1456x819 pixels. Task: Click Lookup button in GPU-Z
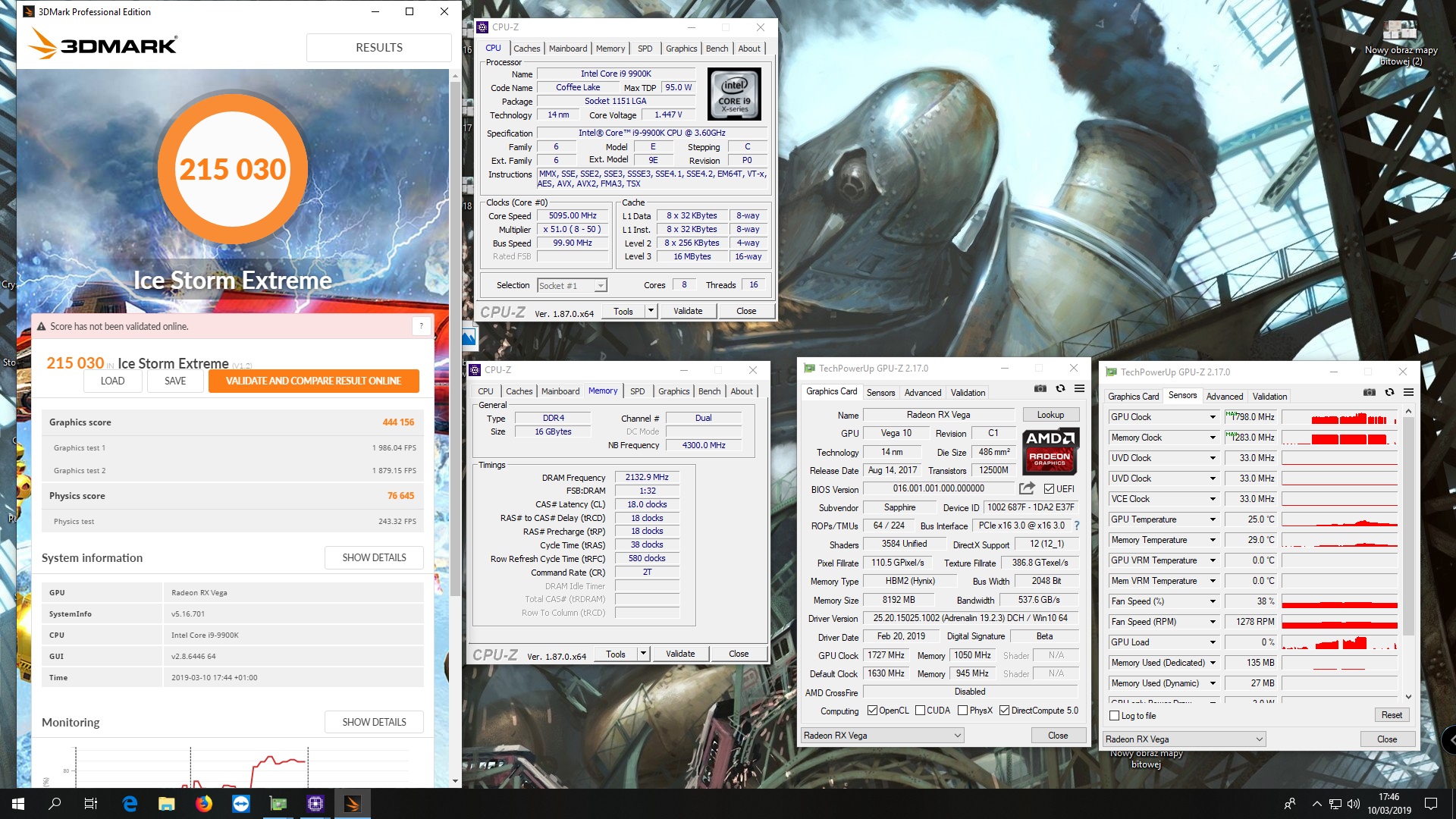[1050, 415]
